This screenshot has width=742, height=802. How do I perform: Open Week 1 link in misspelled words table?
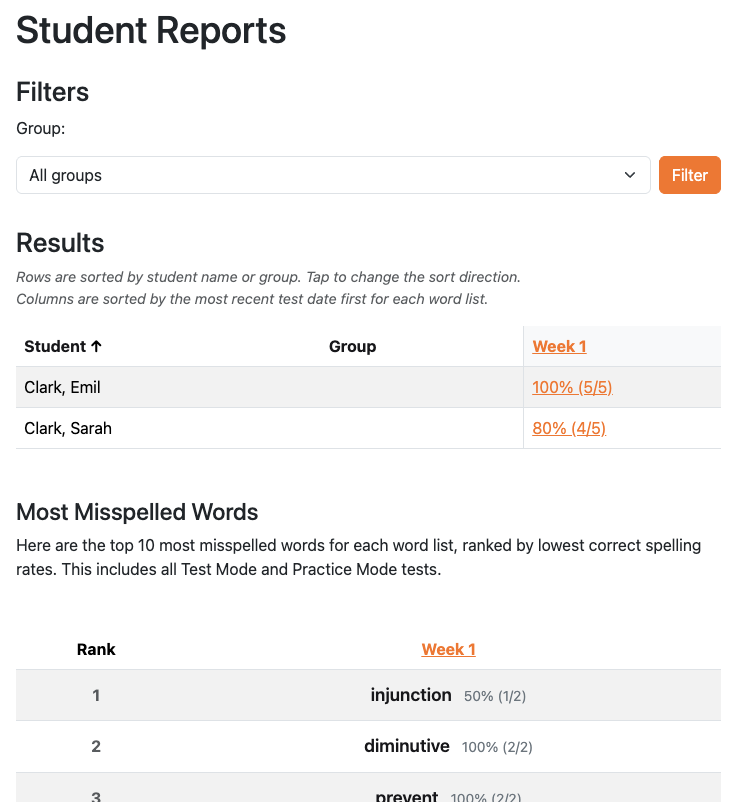click(448, 650)
